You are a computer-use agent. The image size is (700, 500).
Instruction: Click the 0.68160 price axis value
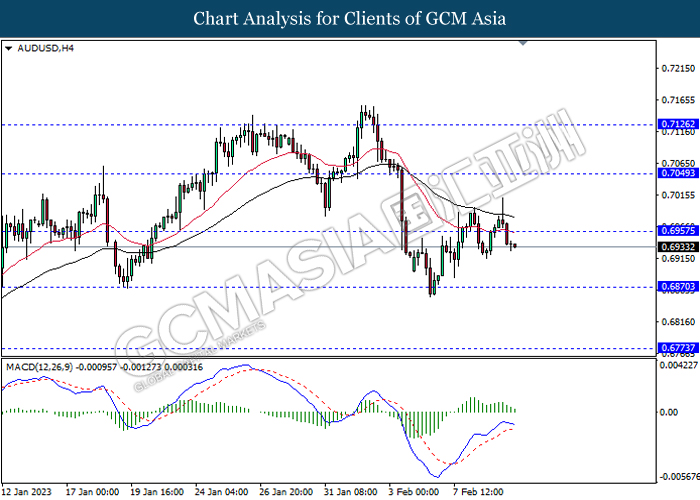click(x=678, y=322)
